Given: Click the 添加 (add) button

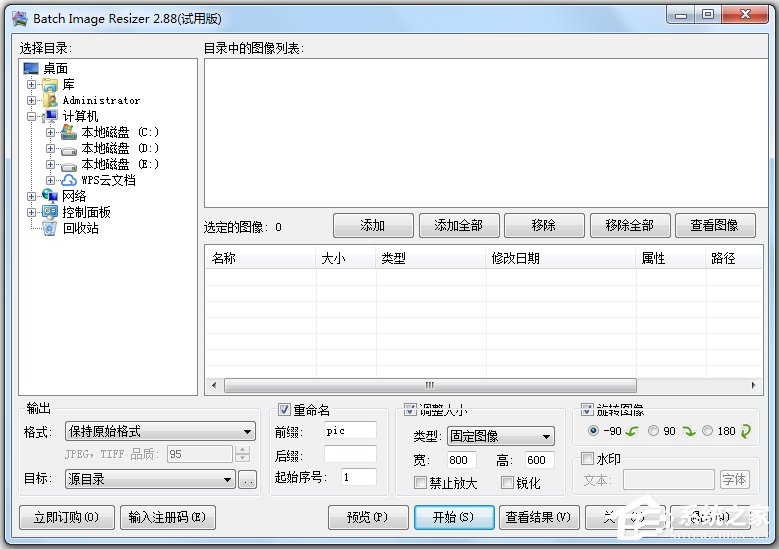Looking at the screenshot, I should (x=373, y=226).
